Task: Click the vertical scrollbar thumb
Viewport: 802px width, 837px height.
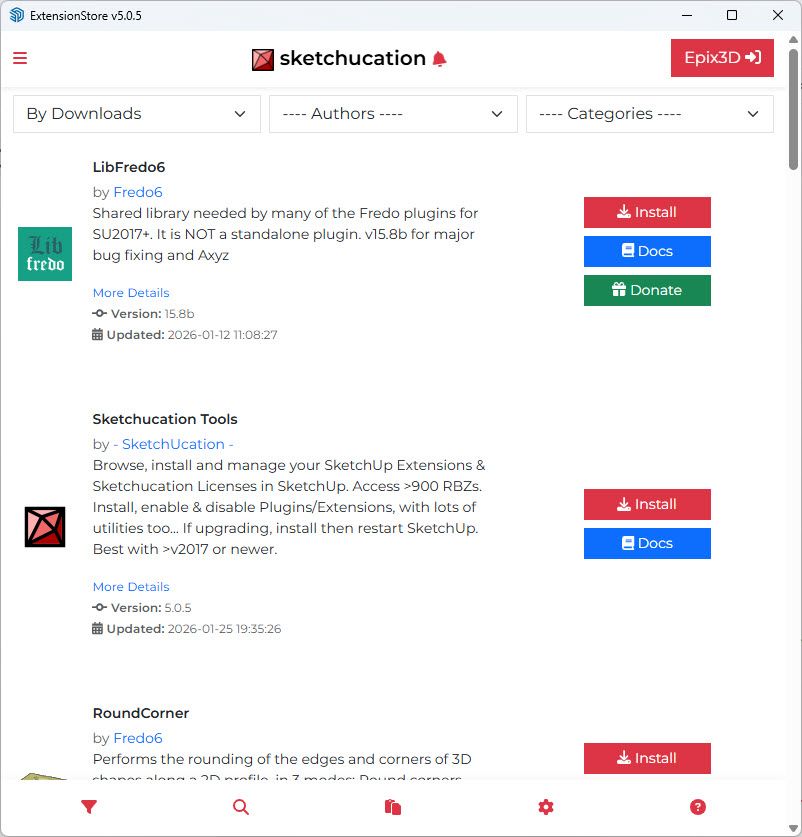Action: [x=794, y=110]
